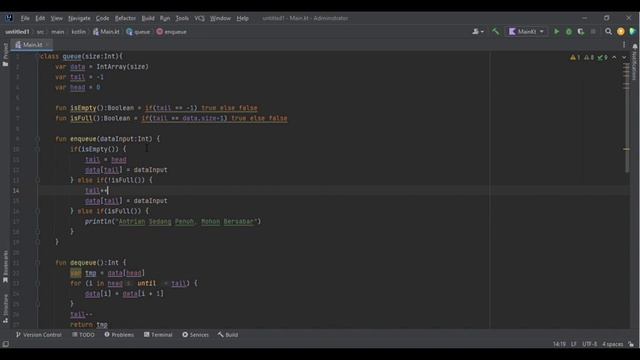
Task: Open the View menu
Action: [x=56, y=18]
